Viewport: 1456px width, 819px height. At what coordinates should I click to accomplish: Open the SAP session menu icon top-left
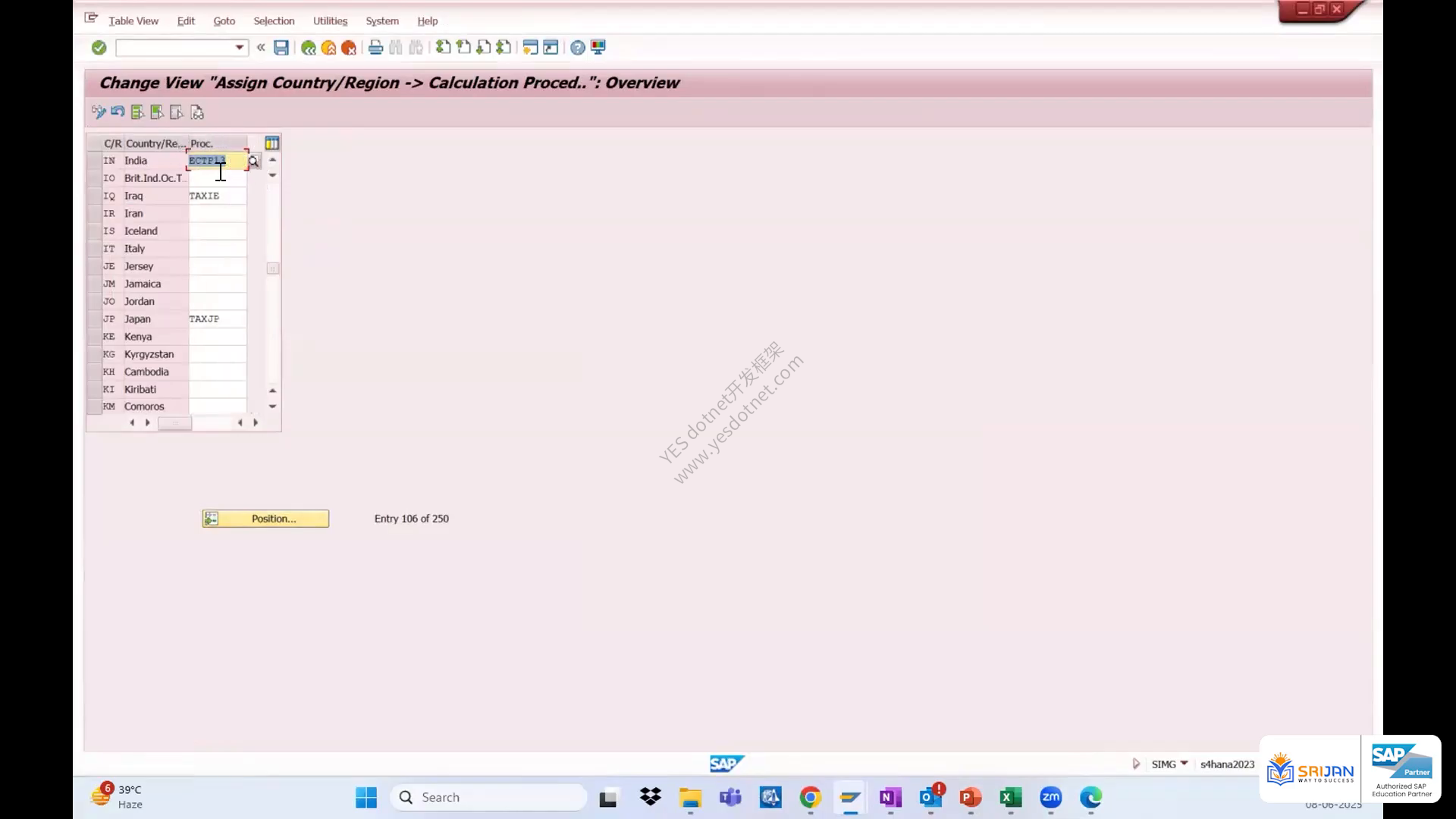click(91, 18)
